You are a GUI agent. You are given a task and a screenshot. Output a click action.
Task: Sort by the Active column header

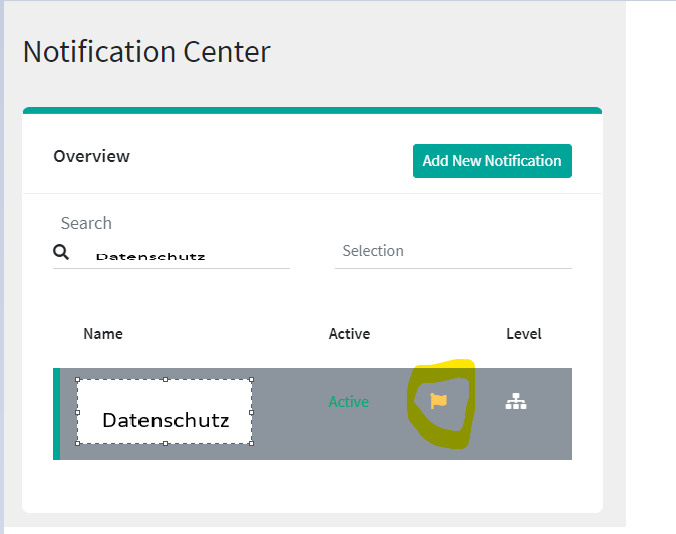coord(349,334)
